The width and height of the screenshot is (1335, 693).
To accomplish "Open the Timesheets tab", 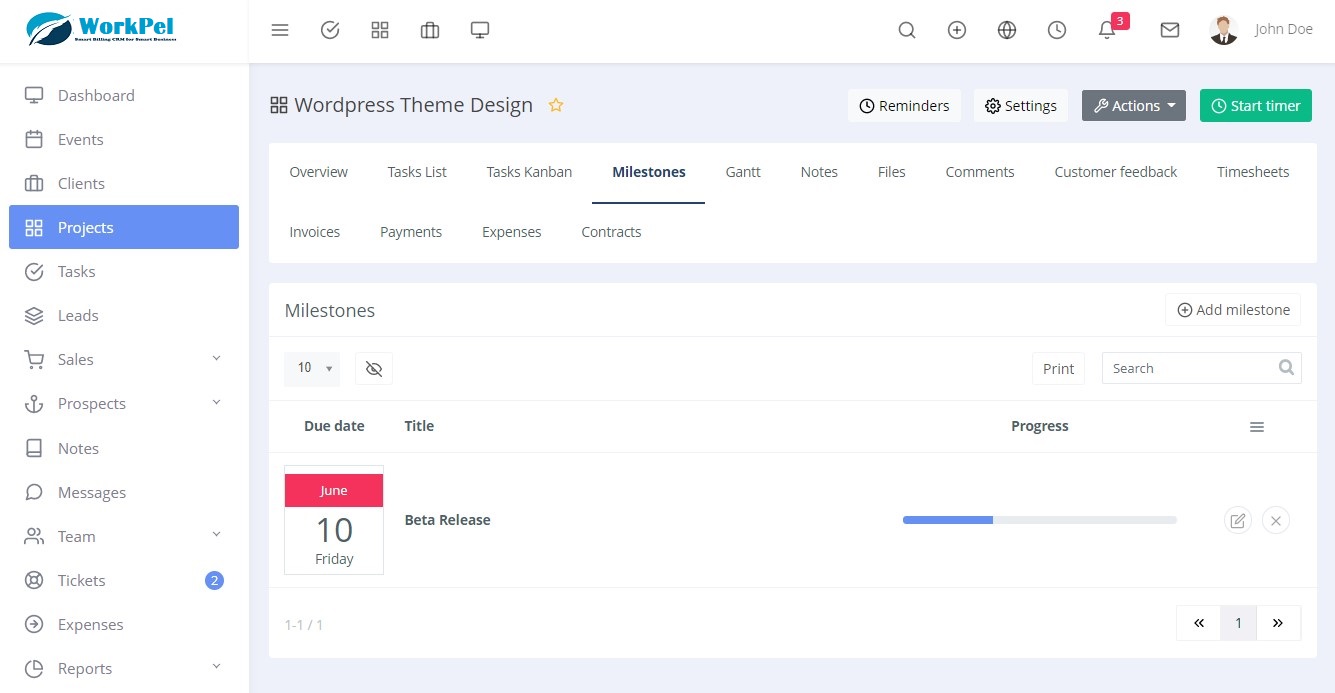I will click(x=1253, y=172).
